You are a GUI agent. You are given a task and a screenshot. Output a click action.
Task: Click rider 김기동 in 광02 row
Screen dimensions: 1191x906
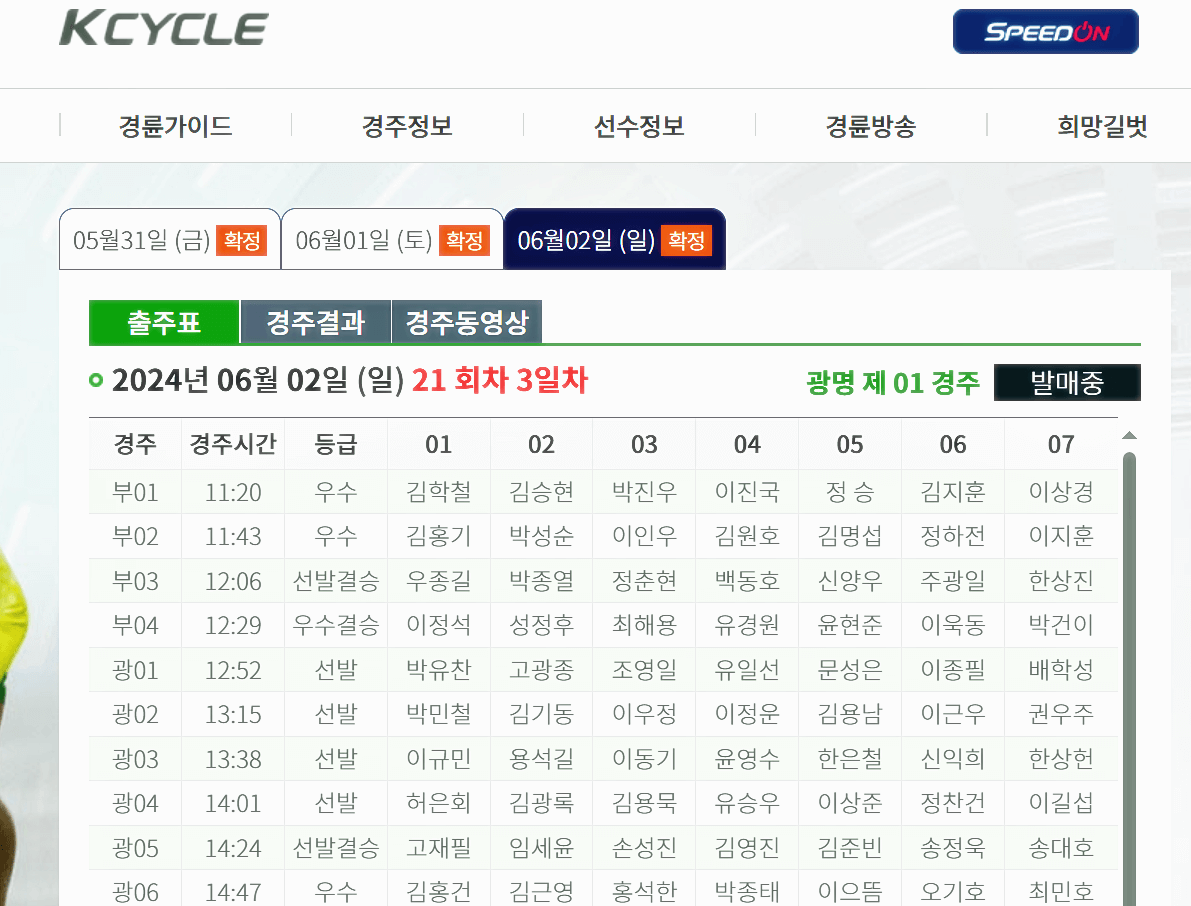(542, 714)
